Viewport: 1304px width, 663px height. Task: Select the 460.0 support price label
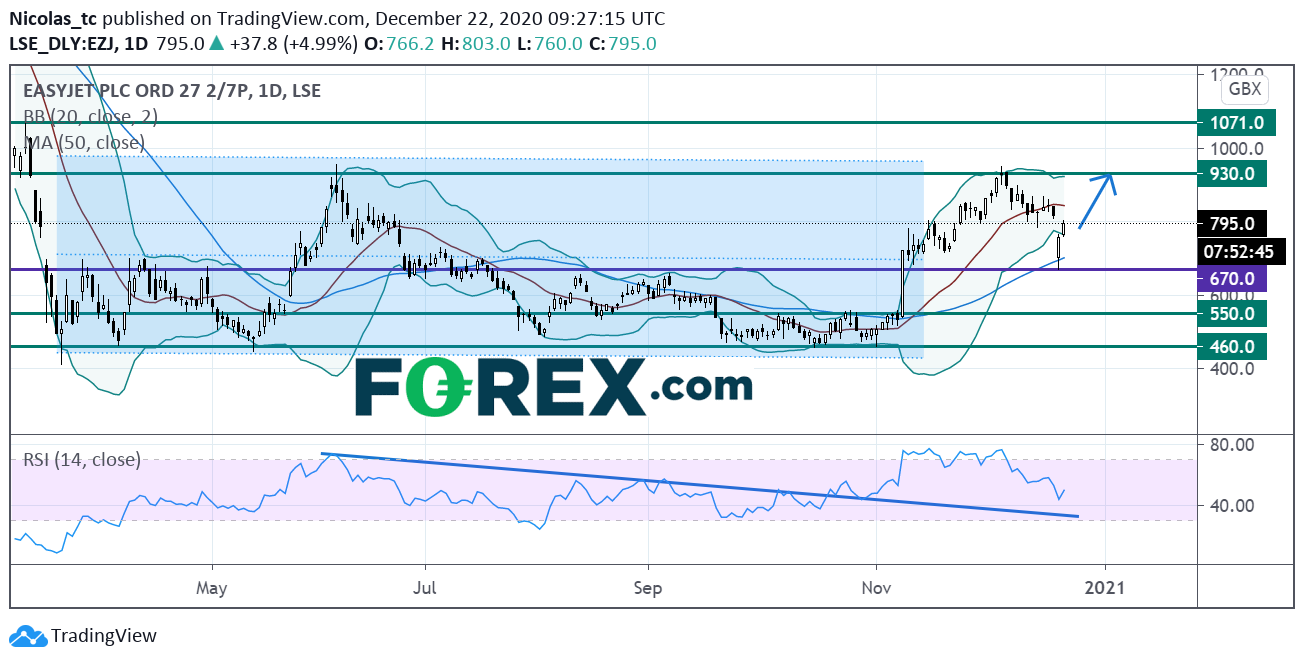coord(1232,347)
